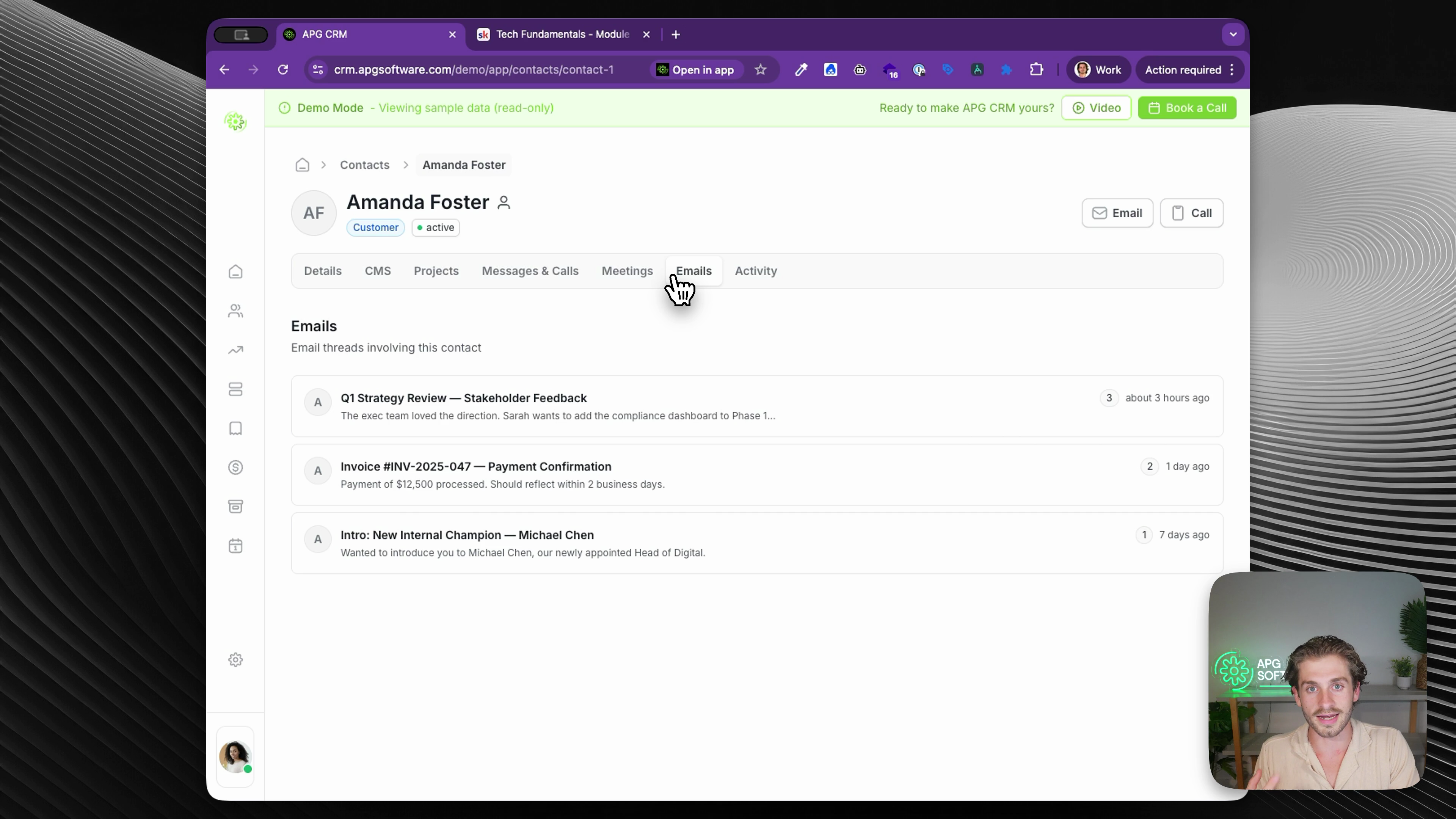Open the calendar icon in sidebar
The height and width of the screenshot is (819, 1456).
[236, 546]
